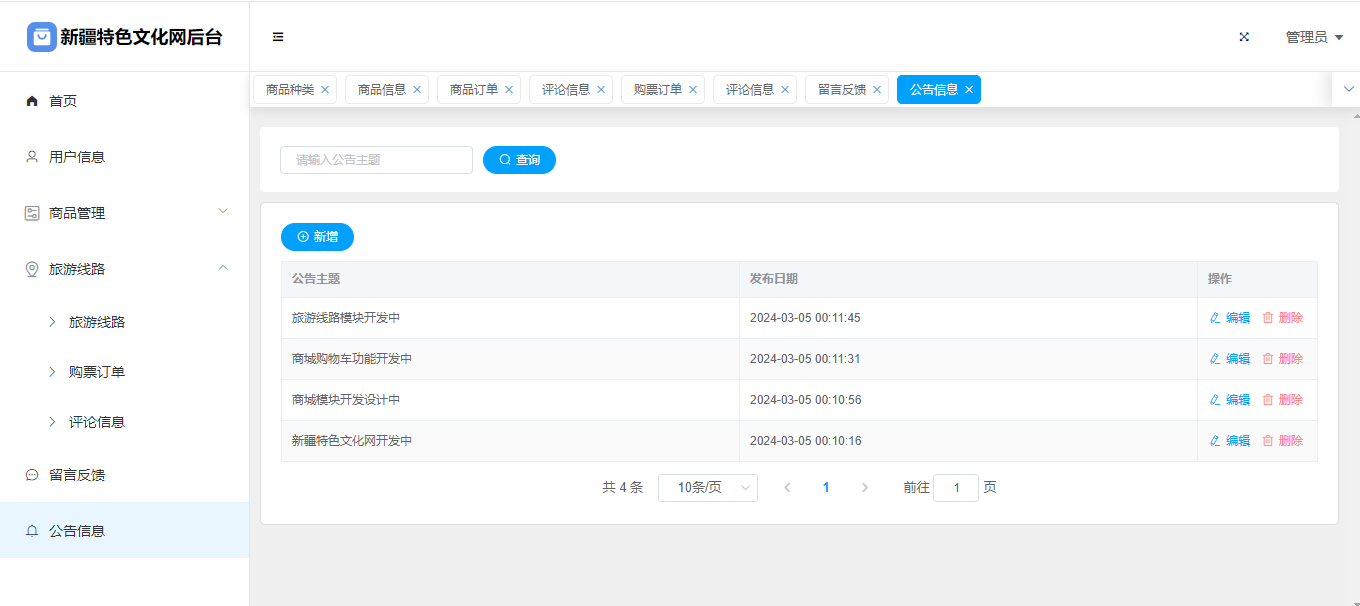Open 用户信息 in the sidebar
Viewport: 1360px width, 606px height.
(77, 157)
